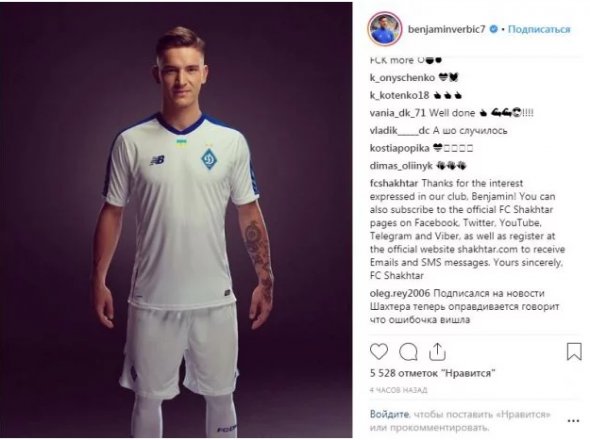
Task: Follow via the Подписаться link
Action: tap(539, 29)
